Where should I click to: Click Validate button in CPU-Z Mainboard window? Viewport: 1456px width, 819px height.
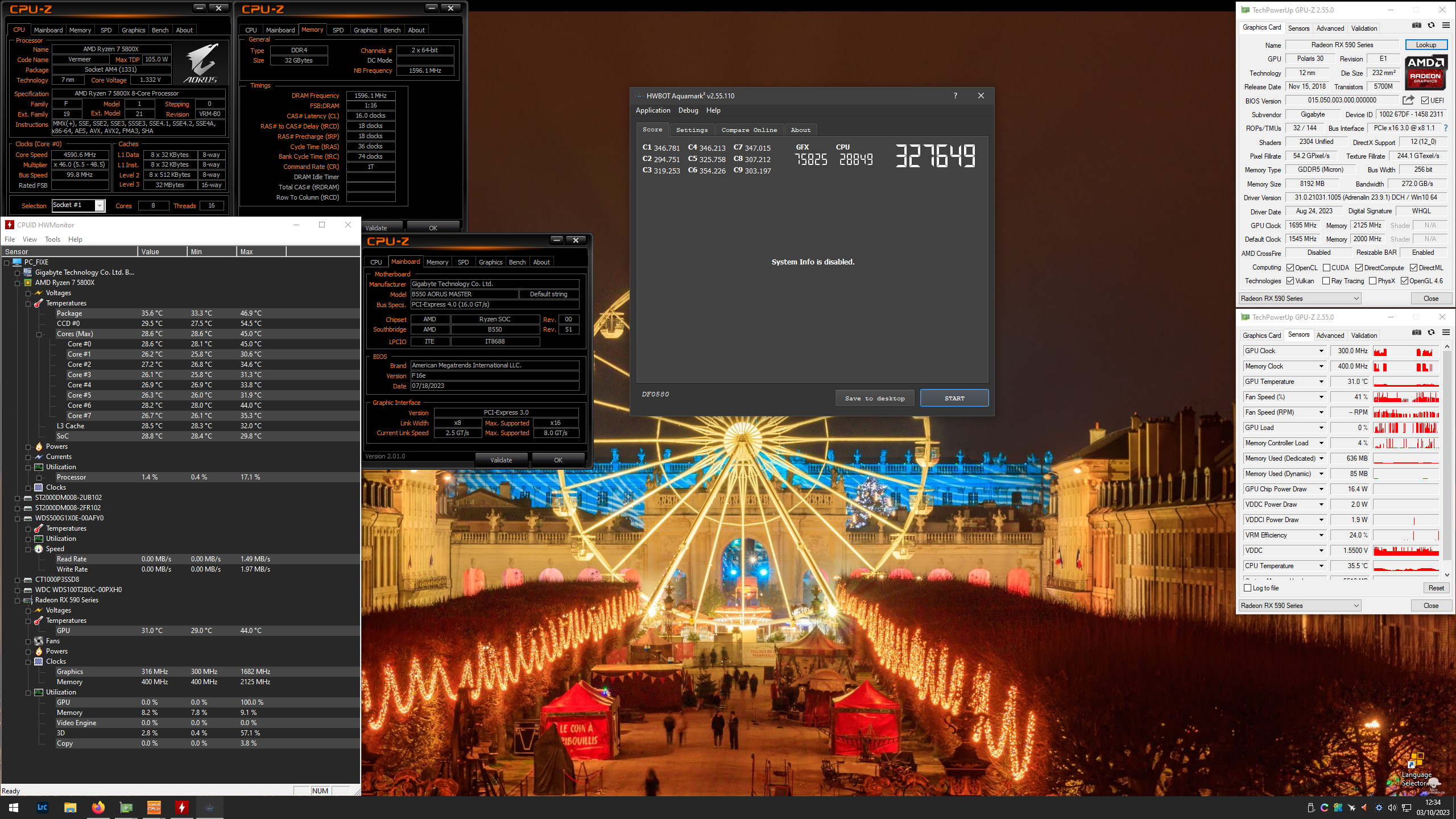click(501, 460)
